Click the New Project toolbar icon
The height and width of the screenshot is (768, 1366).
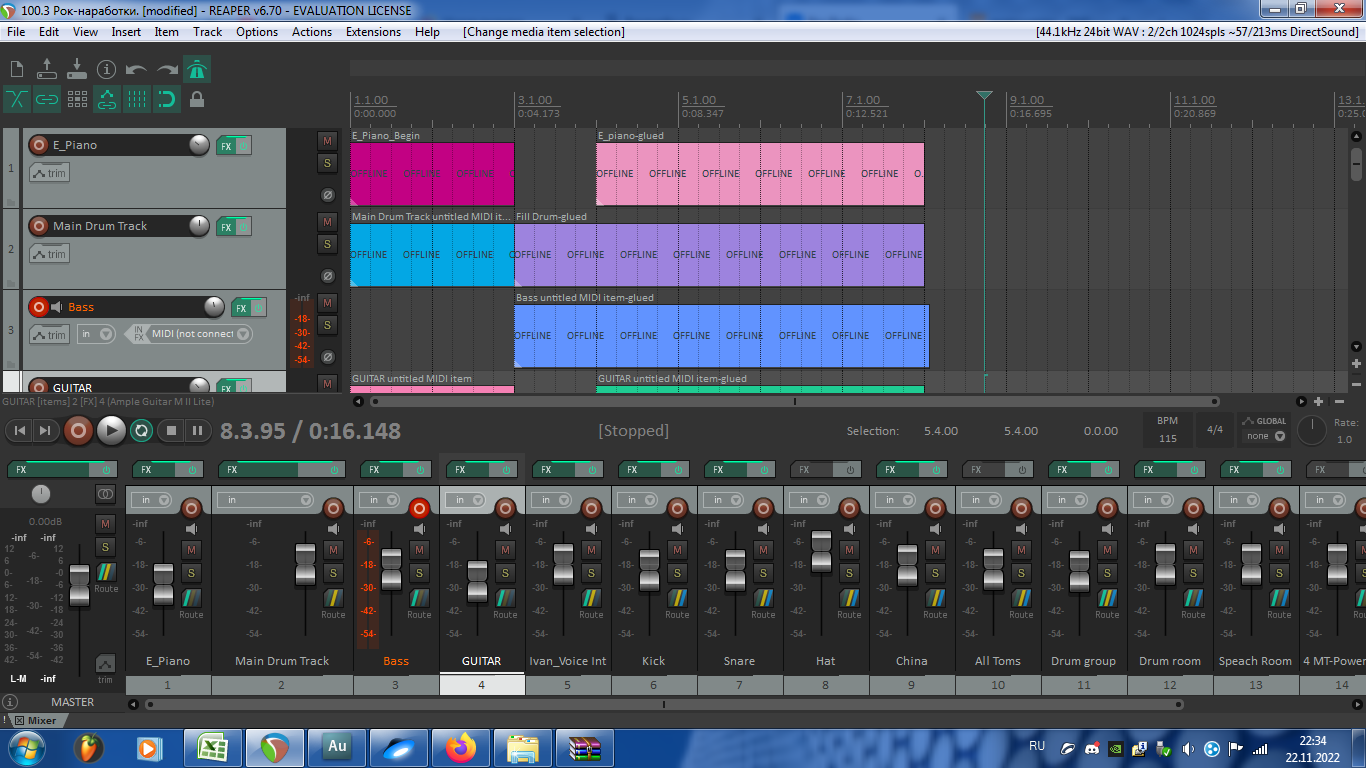click(x=17, y=69)
